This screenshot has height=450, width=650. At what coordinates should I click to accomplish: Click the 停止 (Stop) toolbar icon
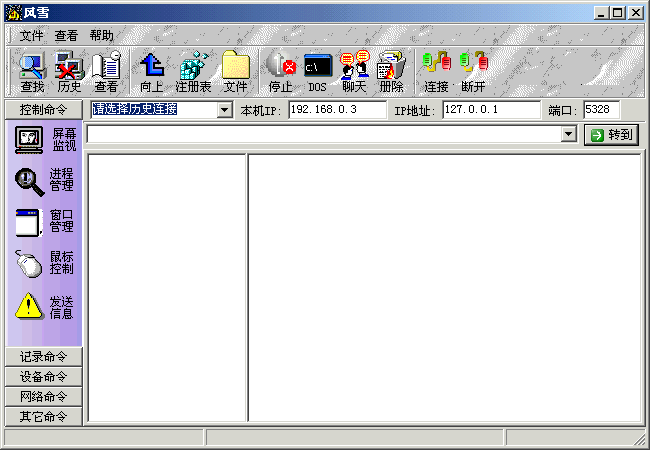(281, 72)
